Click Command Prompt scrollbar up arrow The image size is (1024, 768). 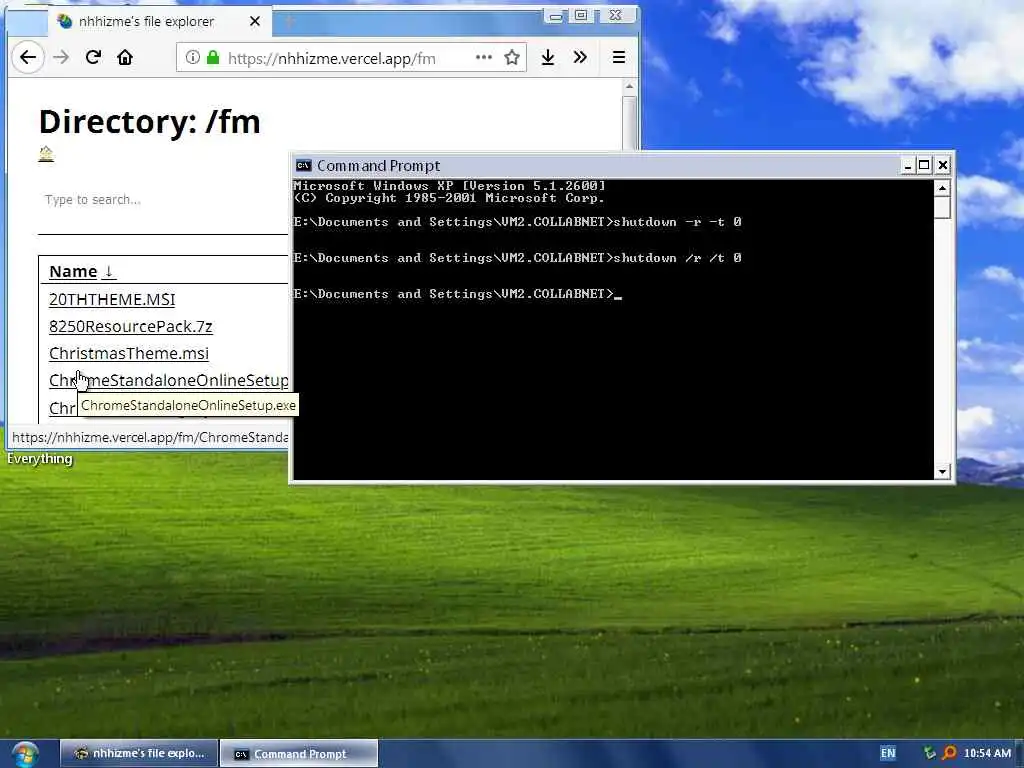(942, 188)
